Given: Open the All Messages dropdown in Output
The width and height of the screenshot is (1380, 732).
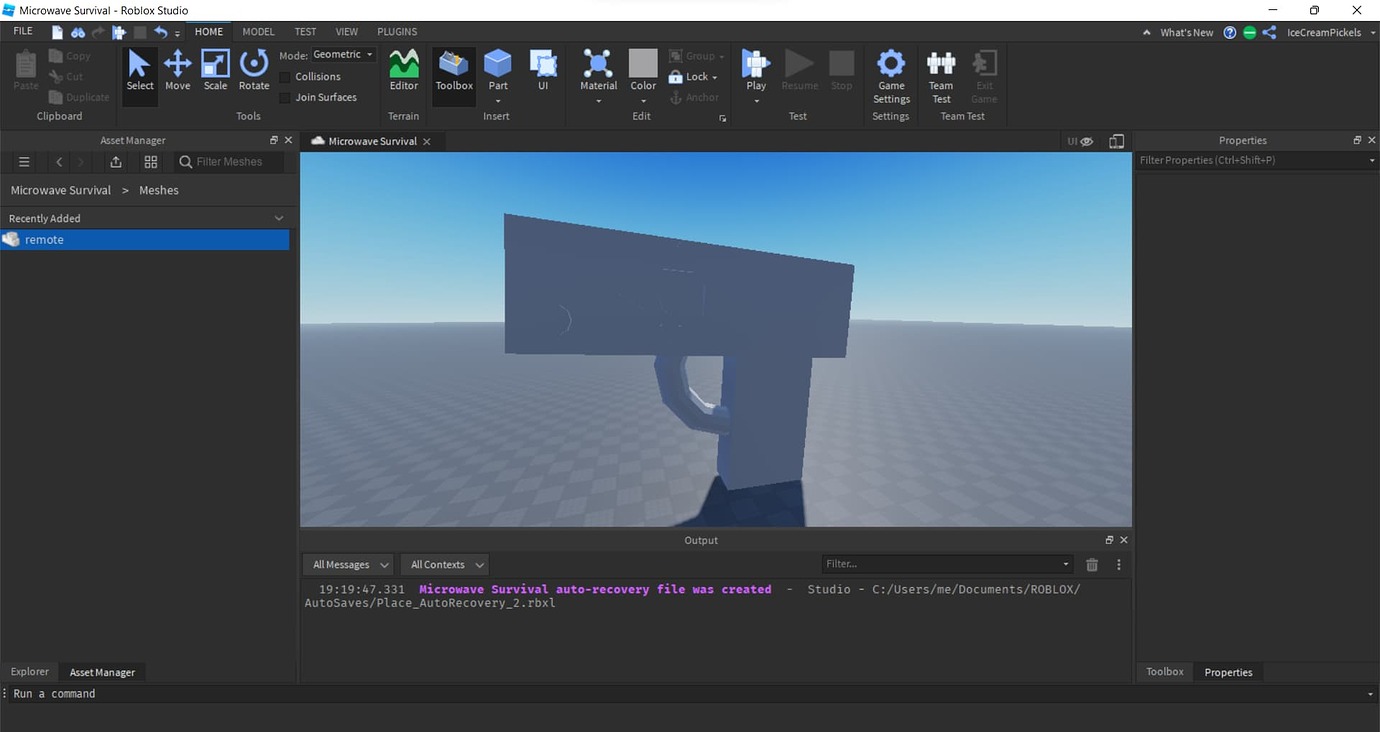Looking at the screenshot, I should coord(347,564).
